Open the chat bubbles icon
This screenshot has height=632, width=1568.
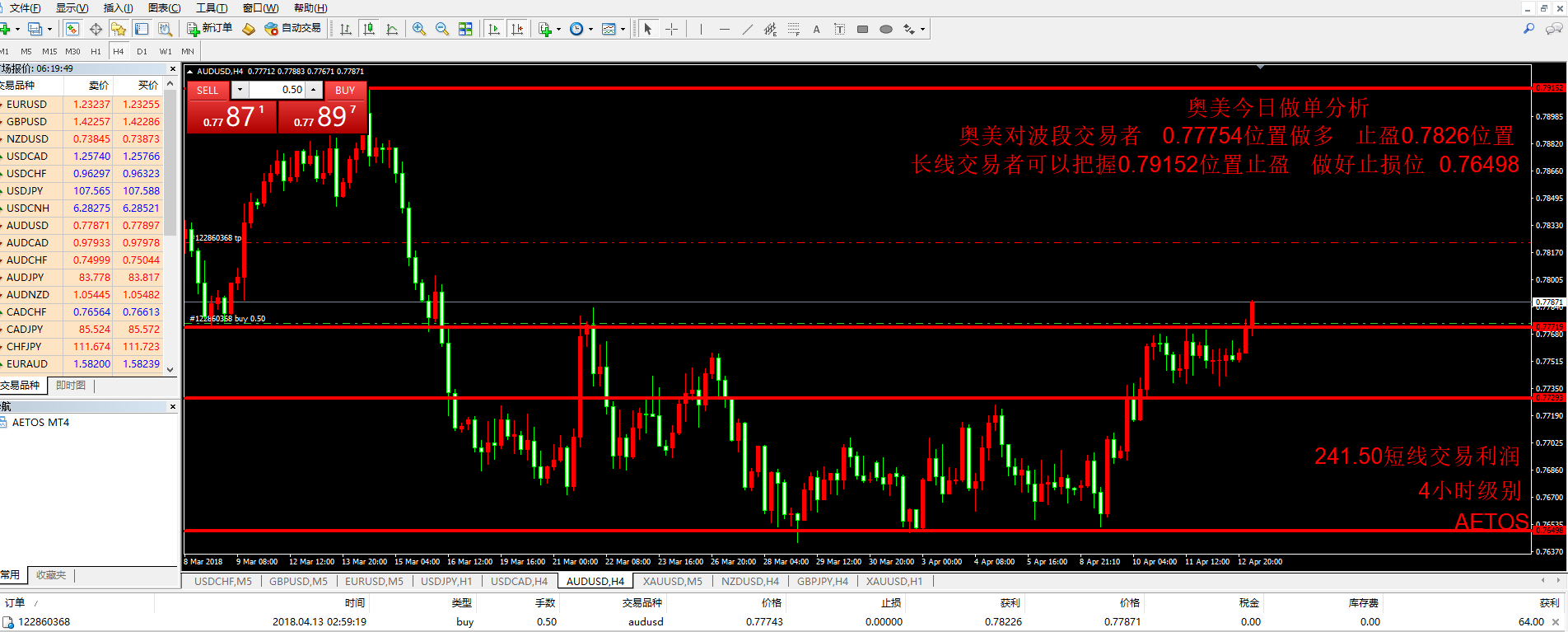click(1554, 29)
